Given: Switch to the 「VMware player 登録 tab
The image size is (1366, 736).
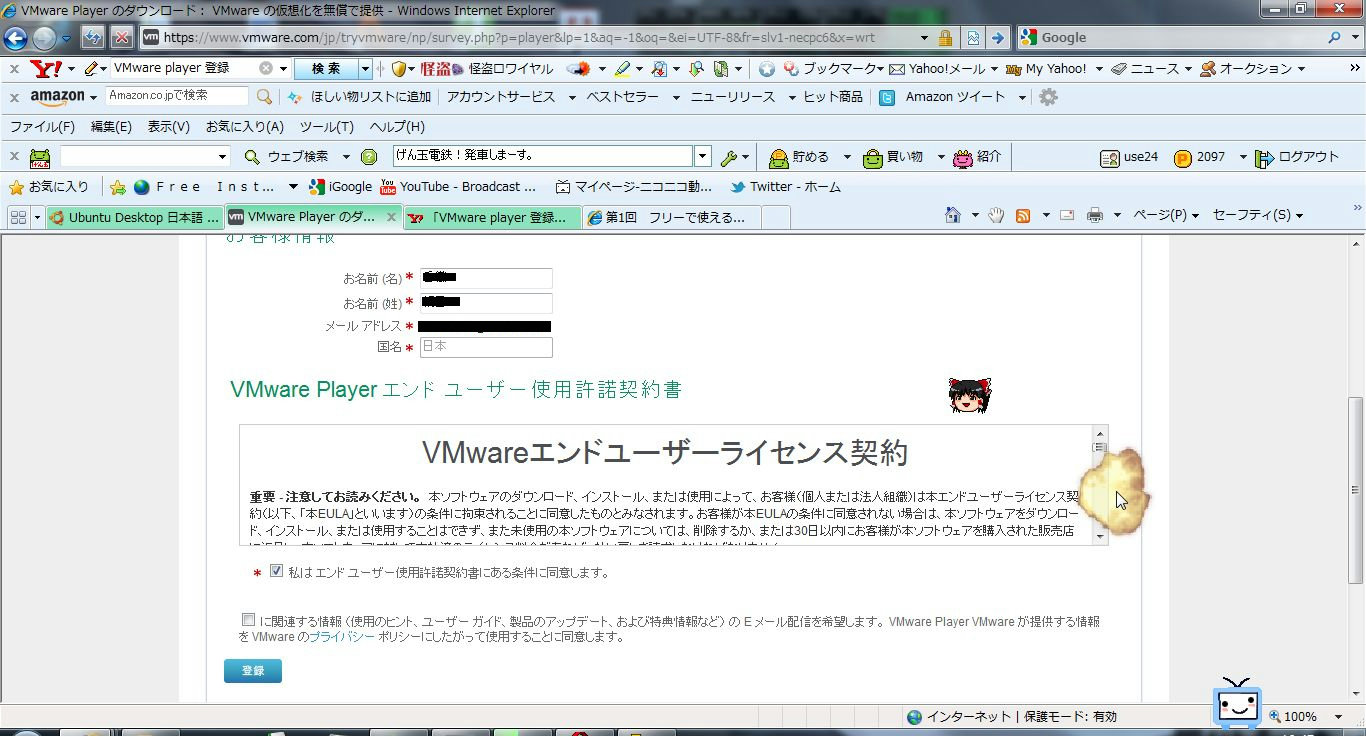Looking at the screenshot, I should pyautogui.click(x=493, y=217).
